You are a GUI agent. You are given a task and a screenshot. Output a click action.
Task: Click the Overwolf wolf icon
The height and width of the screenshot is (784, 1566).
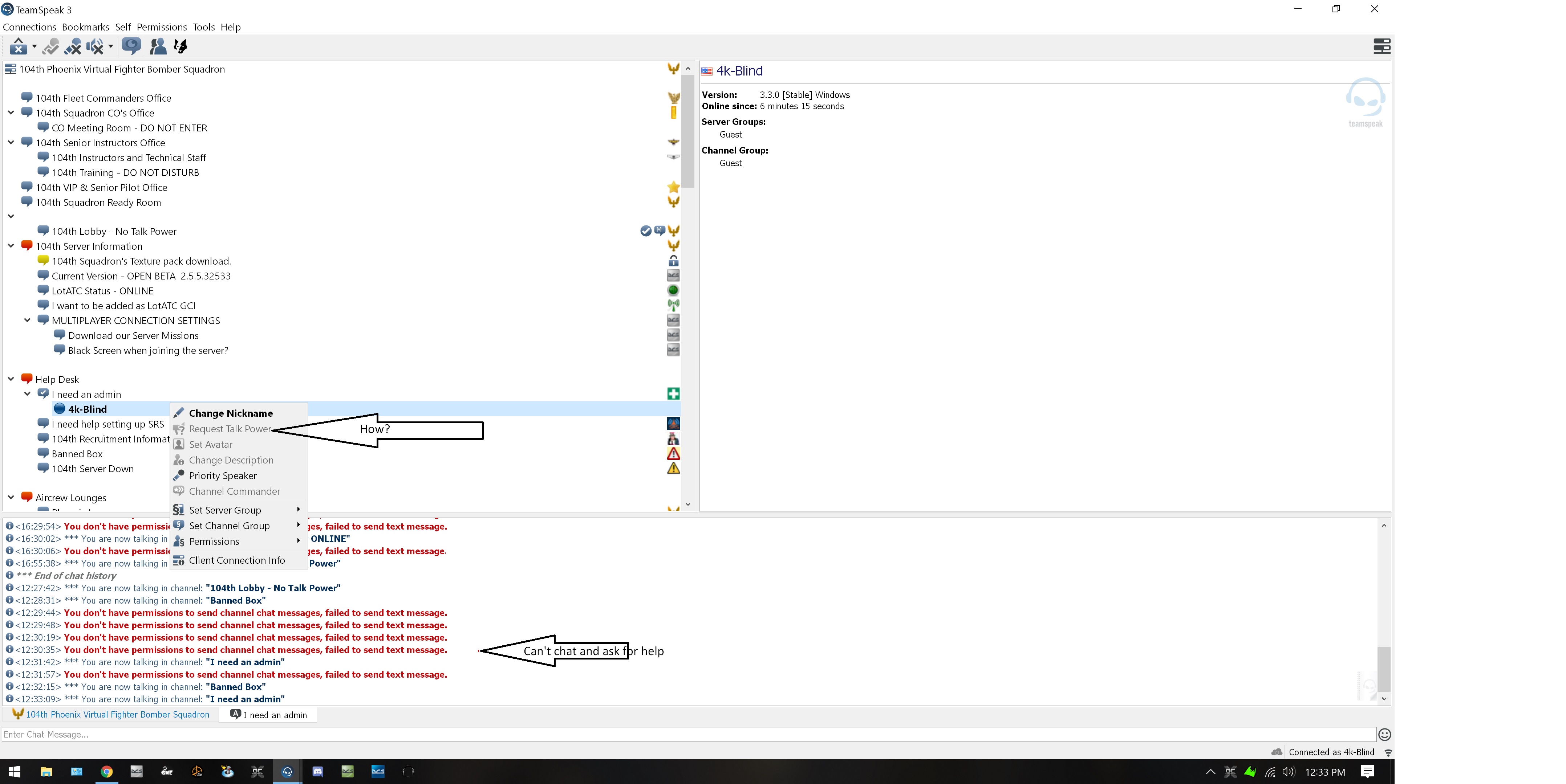tap(180, 46)
